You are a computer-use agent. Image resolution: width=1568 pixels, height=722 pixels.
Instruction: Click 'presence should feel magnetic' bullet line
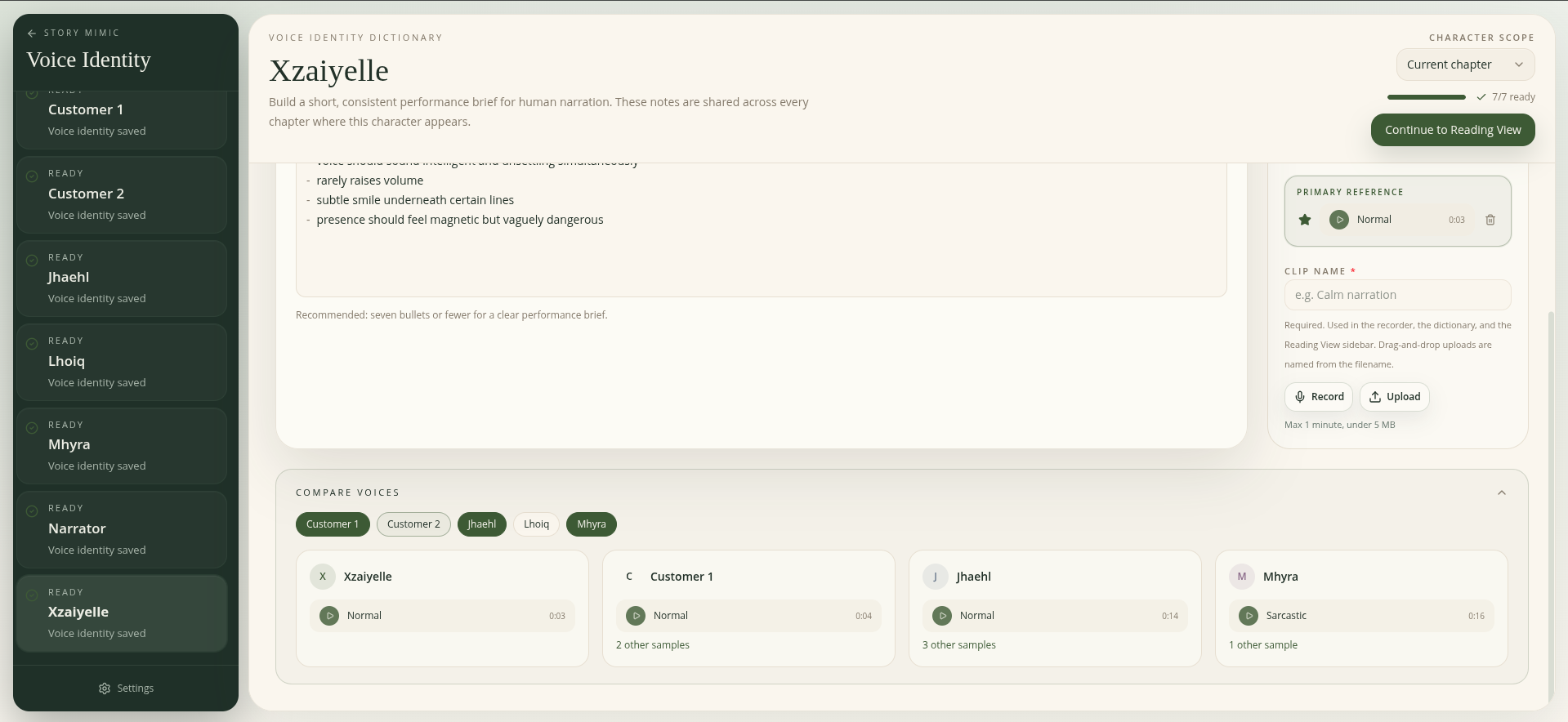(x=460, y=220)
